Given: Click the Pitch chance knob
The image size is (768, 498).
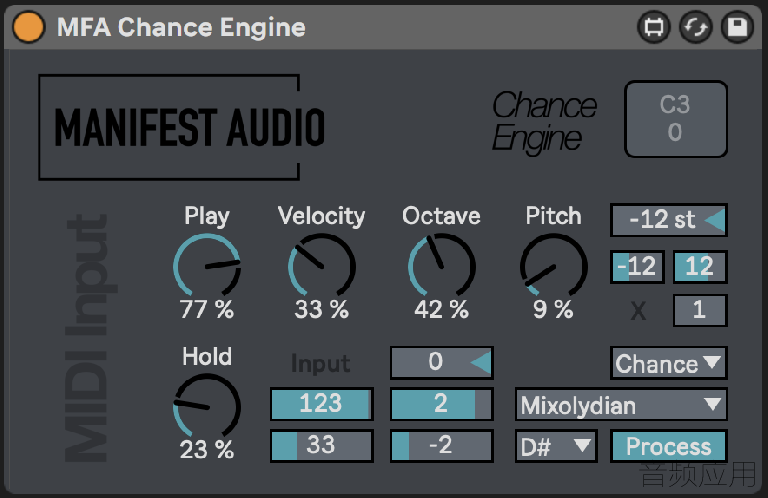Looking at the screenshot, I should (553, 266).
